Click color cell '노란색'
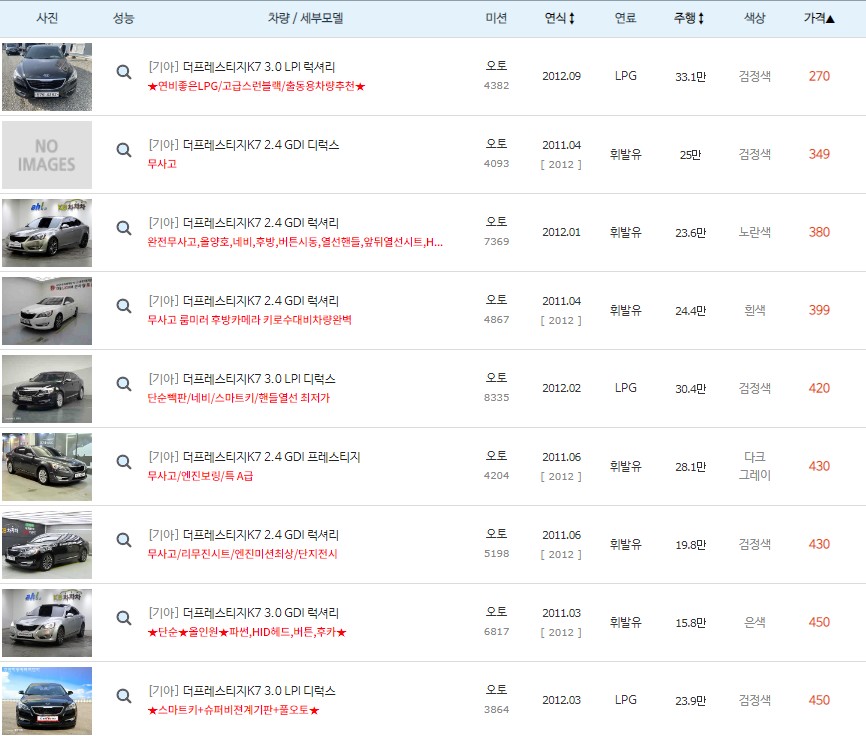This screenshot has height=736, width=866. tap(754, 232)
